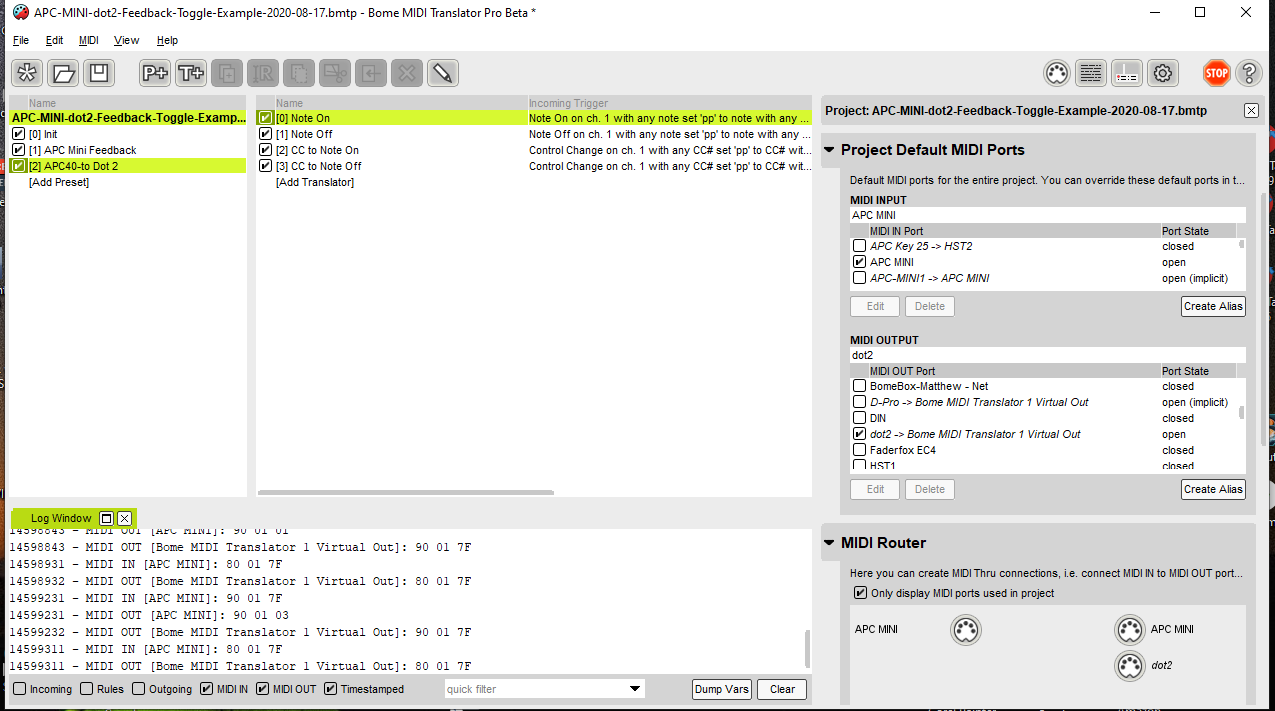Enable the Rules log filter checkbox
This screenshot has width=1275, height=711.
click(87, 689)
